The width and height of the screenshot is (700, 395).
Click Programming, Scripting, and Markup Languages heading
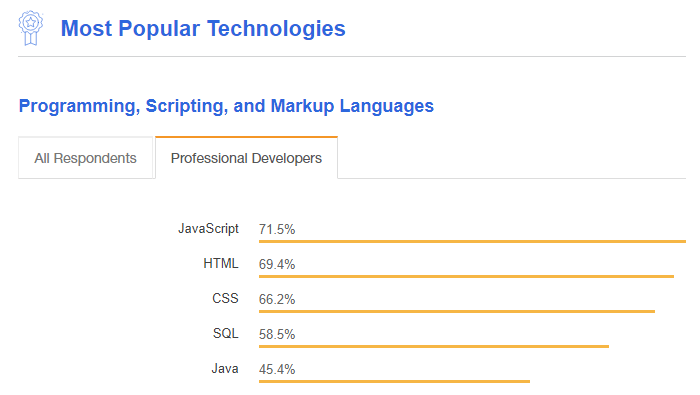click(x=226, y=106)
